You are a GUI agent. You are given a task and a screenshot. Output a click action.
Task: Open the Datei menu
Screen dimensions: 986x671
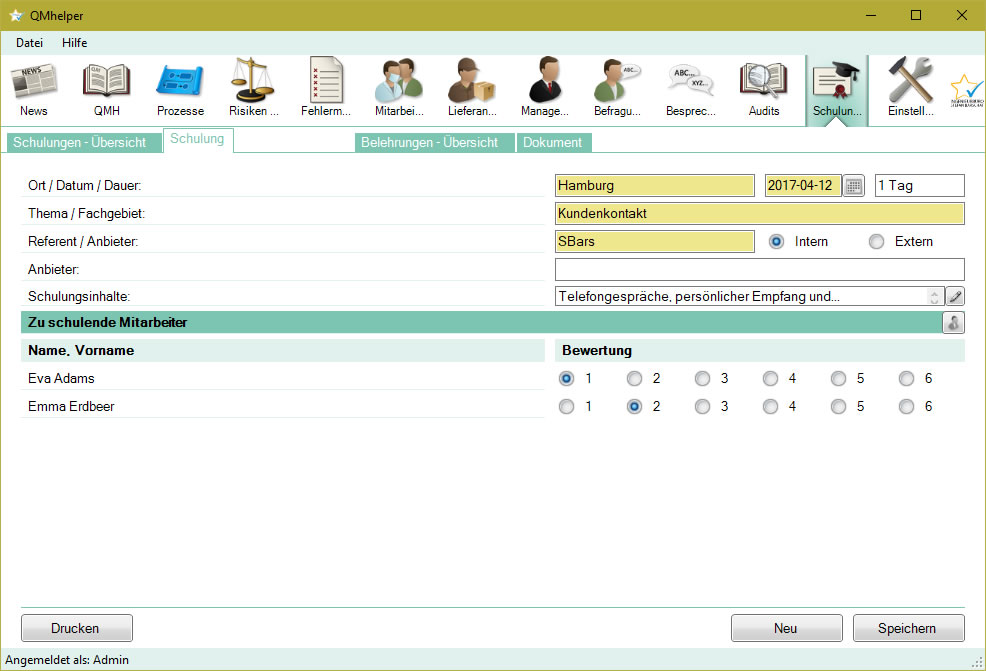point(29,43)
